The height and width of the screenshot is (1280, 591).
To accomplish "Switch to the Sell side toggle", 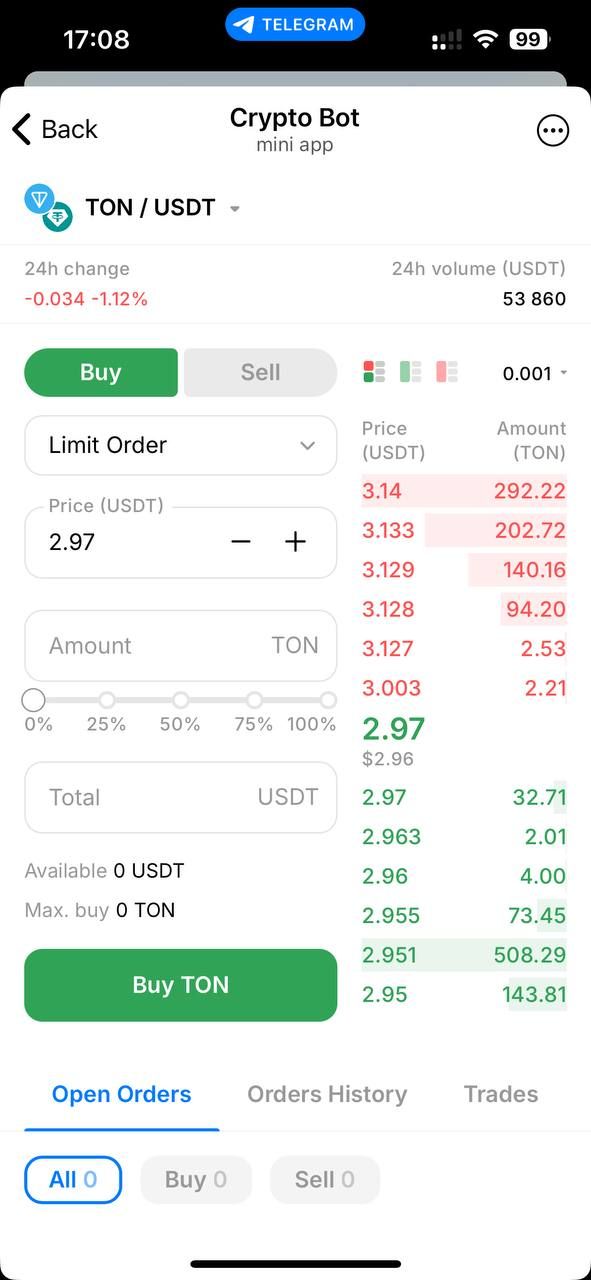I will (260, 372).
